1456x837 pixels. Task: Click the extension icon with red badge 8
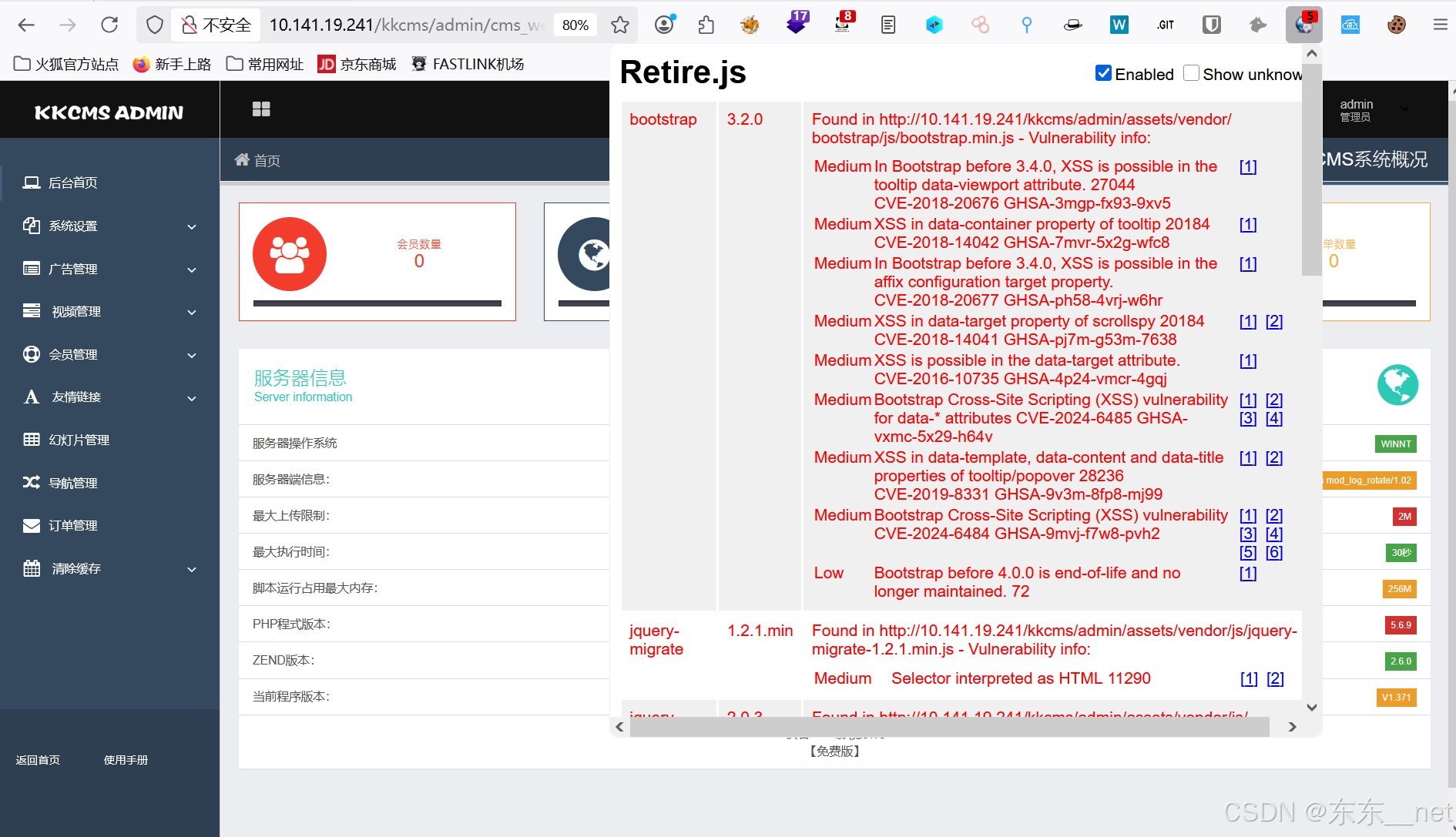pyautogui.click(x=843, y=23)
